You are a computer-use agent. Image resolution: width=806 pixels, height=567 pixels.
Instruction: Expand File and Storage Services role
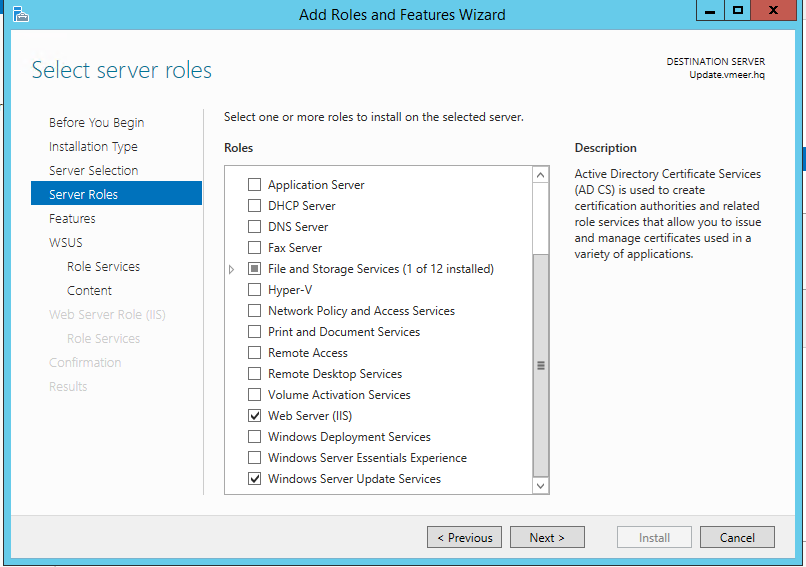tap(232, 269)
